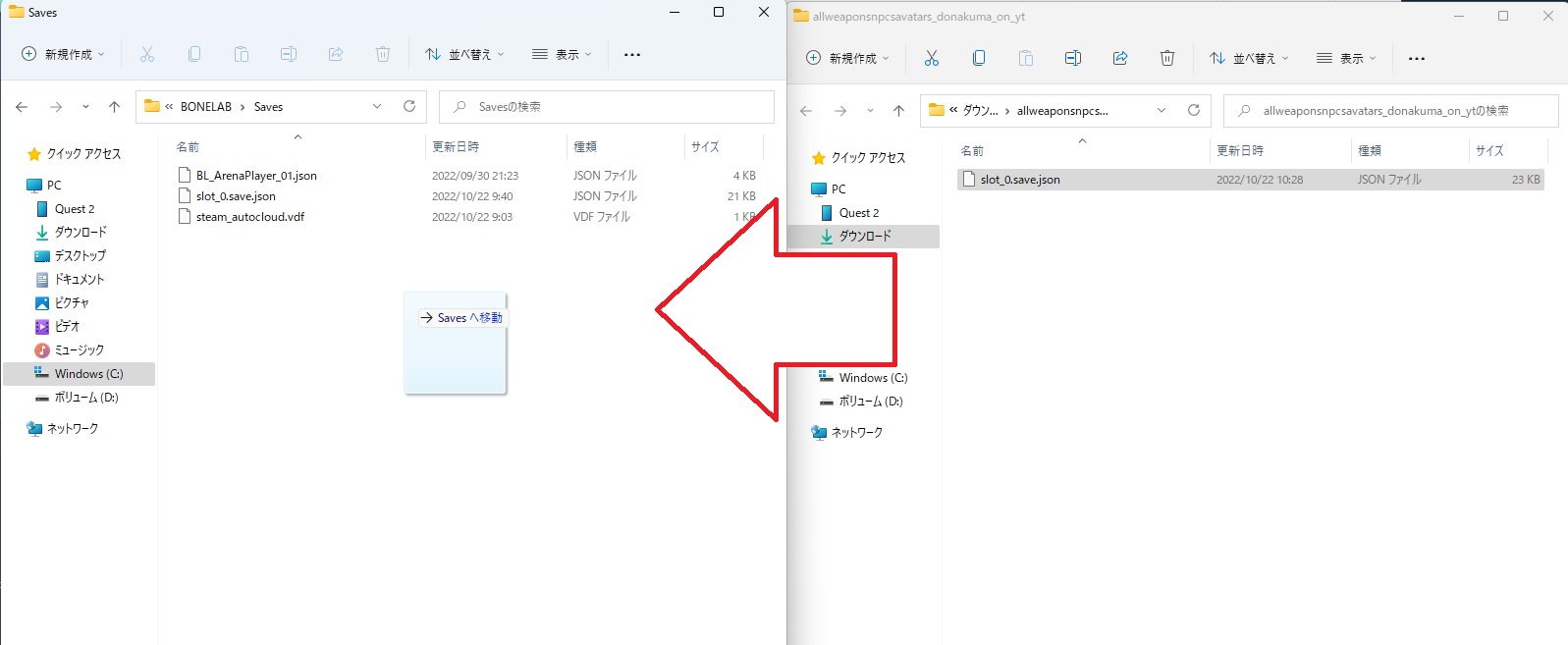Select the BL_ArenaPlayer_01.json file
This screenshot has height=645, width=1568.
point(255,176)
